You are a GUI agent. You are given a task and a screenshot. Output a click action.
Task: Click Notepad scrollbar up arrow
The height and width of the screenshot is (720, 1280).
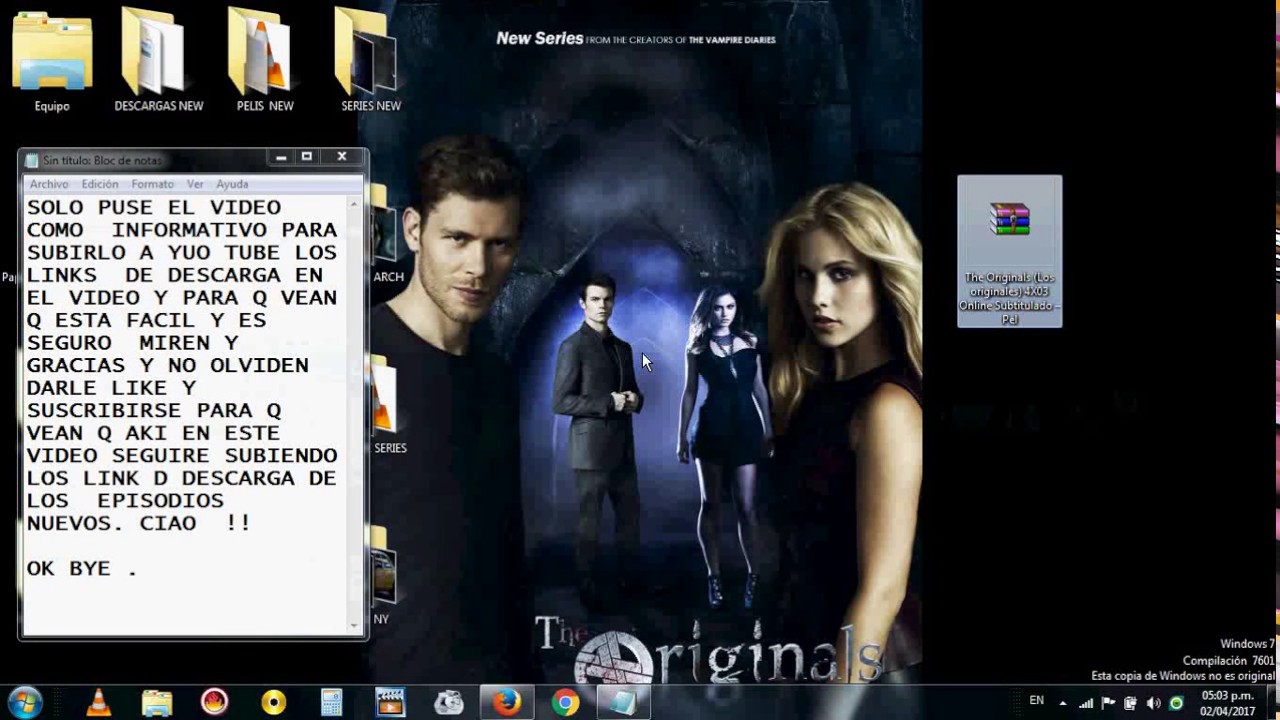click(354, 203)
